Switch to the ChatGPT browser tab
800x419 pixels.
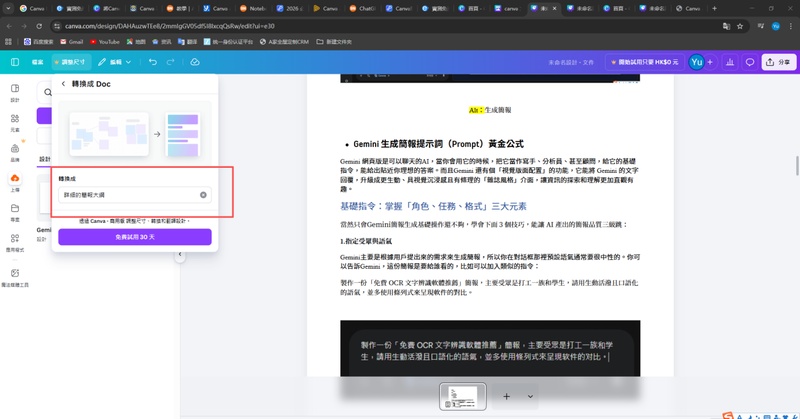(x=363, y=8)
